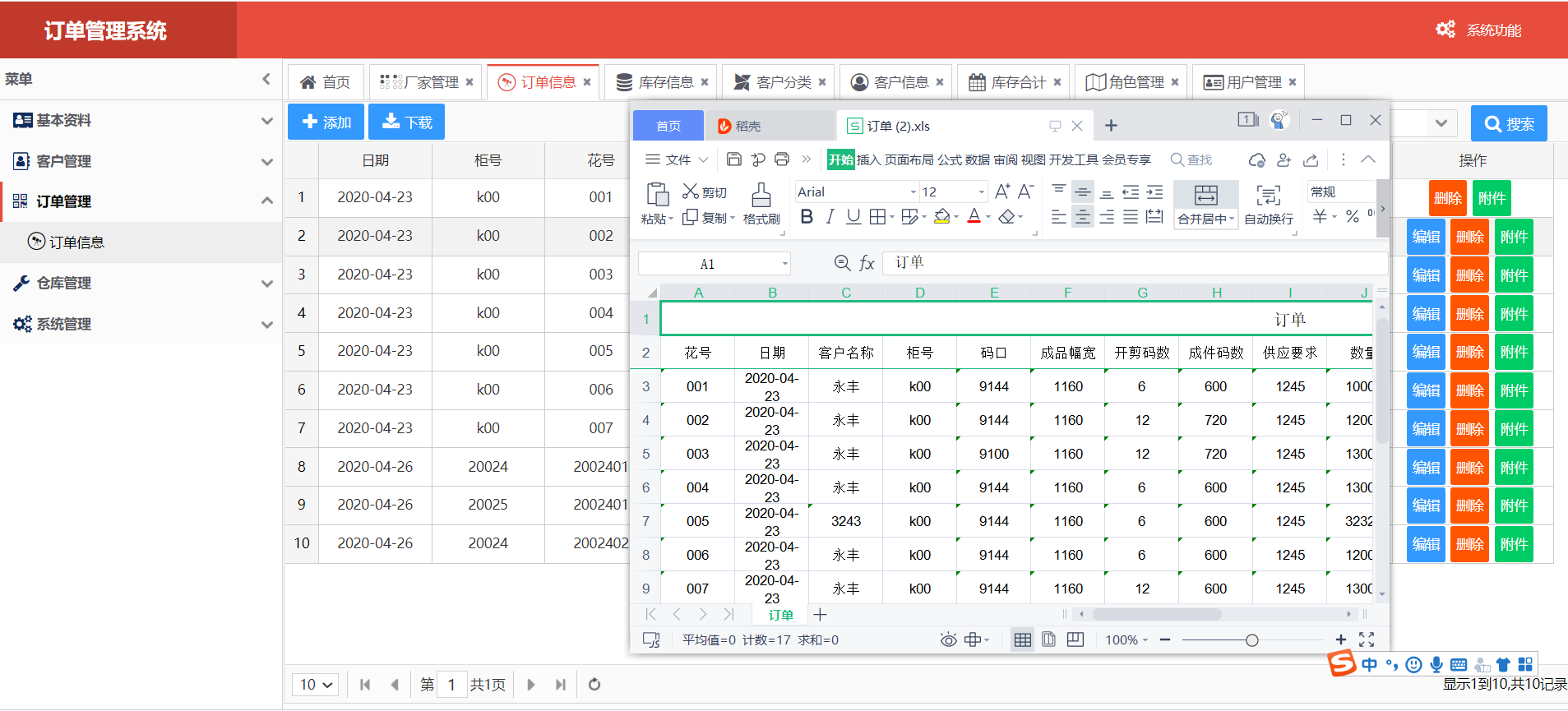Click the Print icon in WPS toolbar
This screenshot has height=711, width=1568.
click(x=782, y=159)
